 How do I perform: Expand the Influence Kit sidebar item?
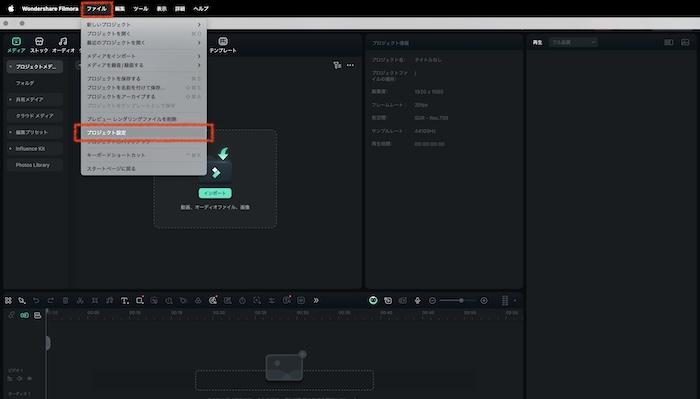click(10, 149)
